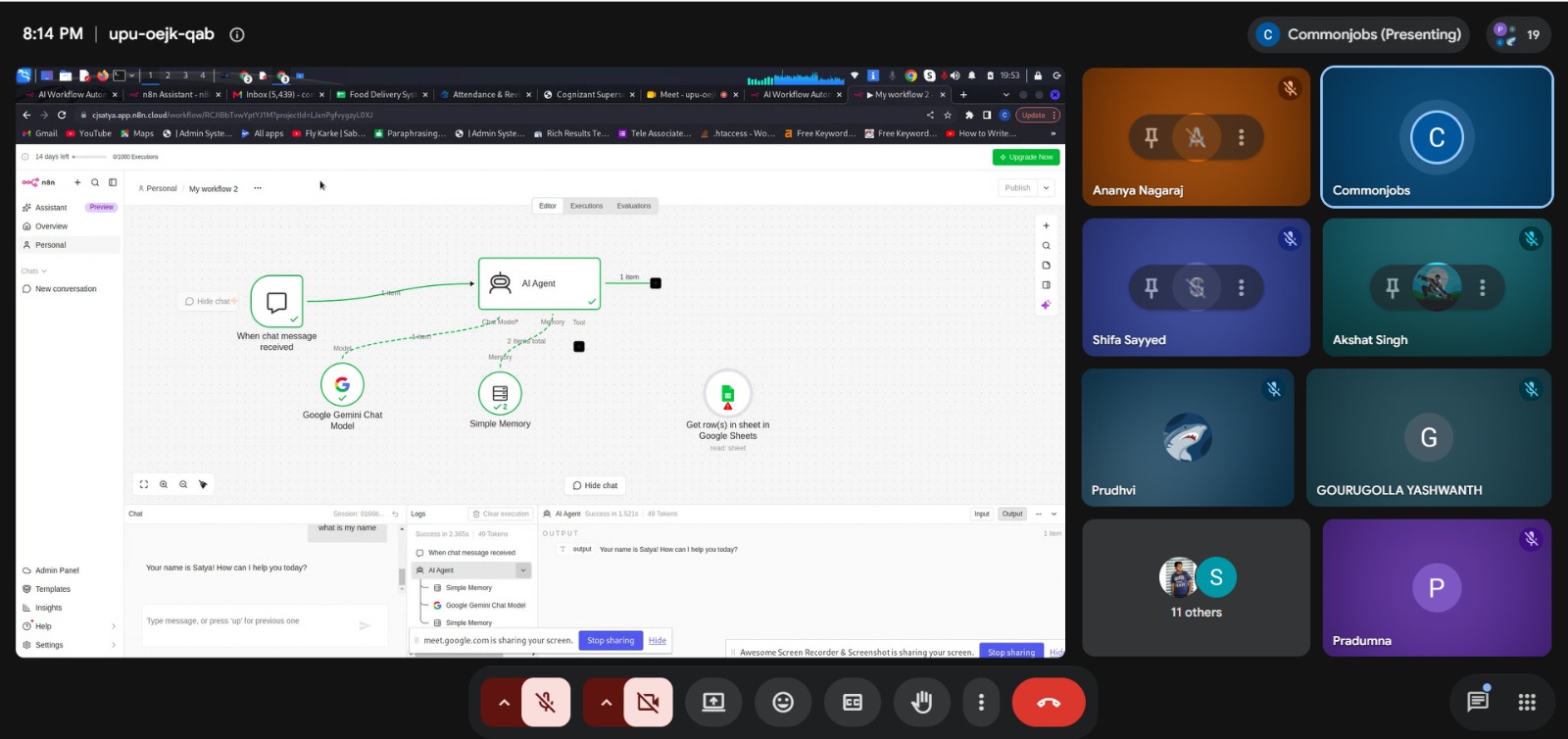Viewport: 1568px width, 739px height.
Task: Toggle closed captions in the Meet toolbar
Action: click(x=853, y=703)
